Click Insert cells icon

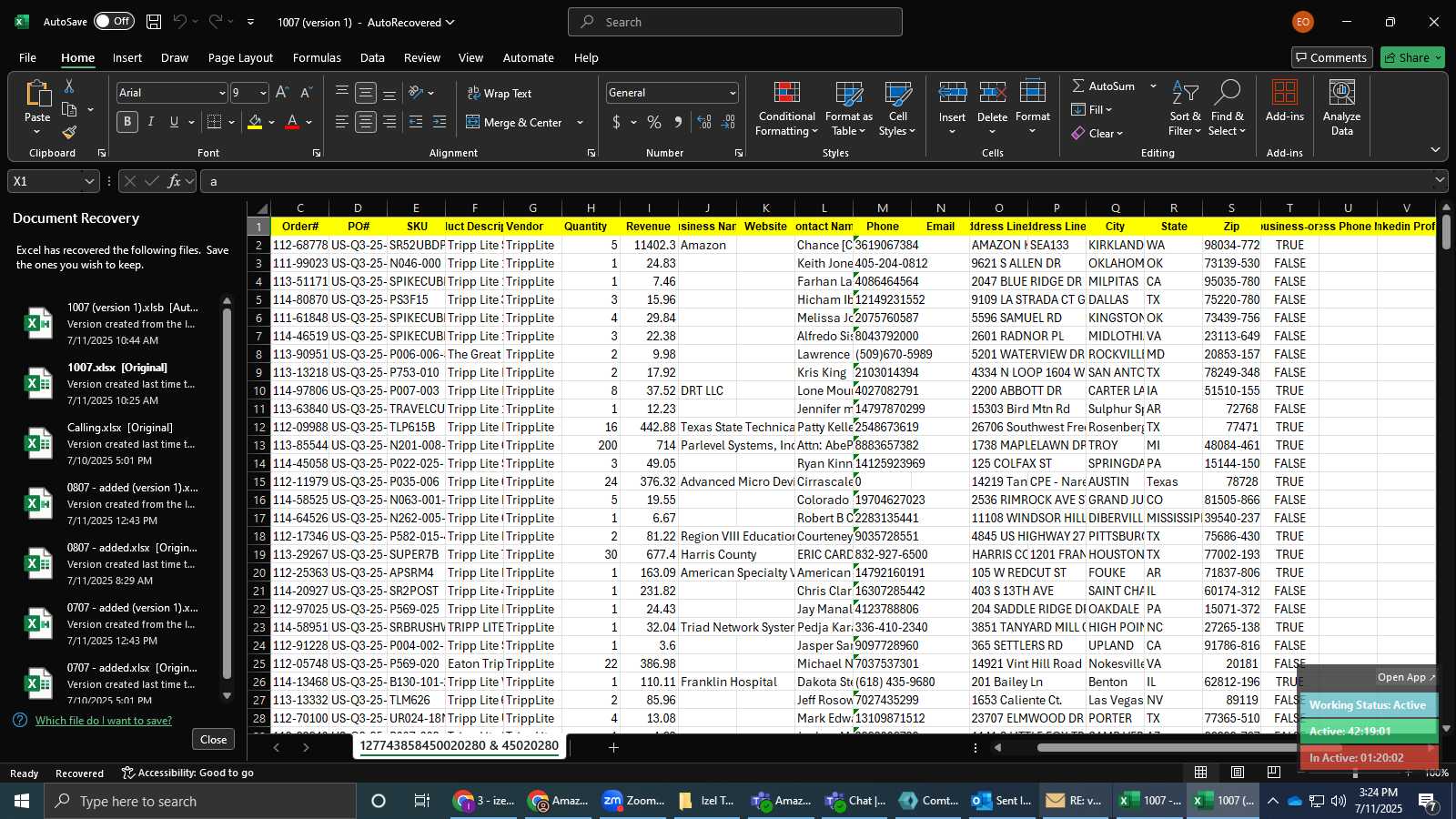tap(952, 93)
